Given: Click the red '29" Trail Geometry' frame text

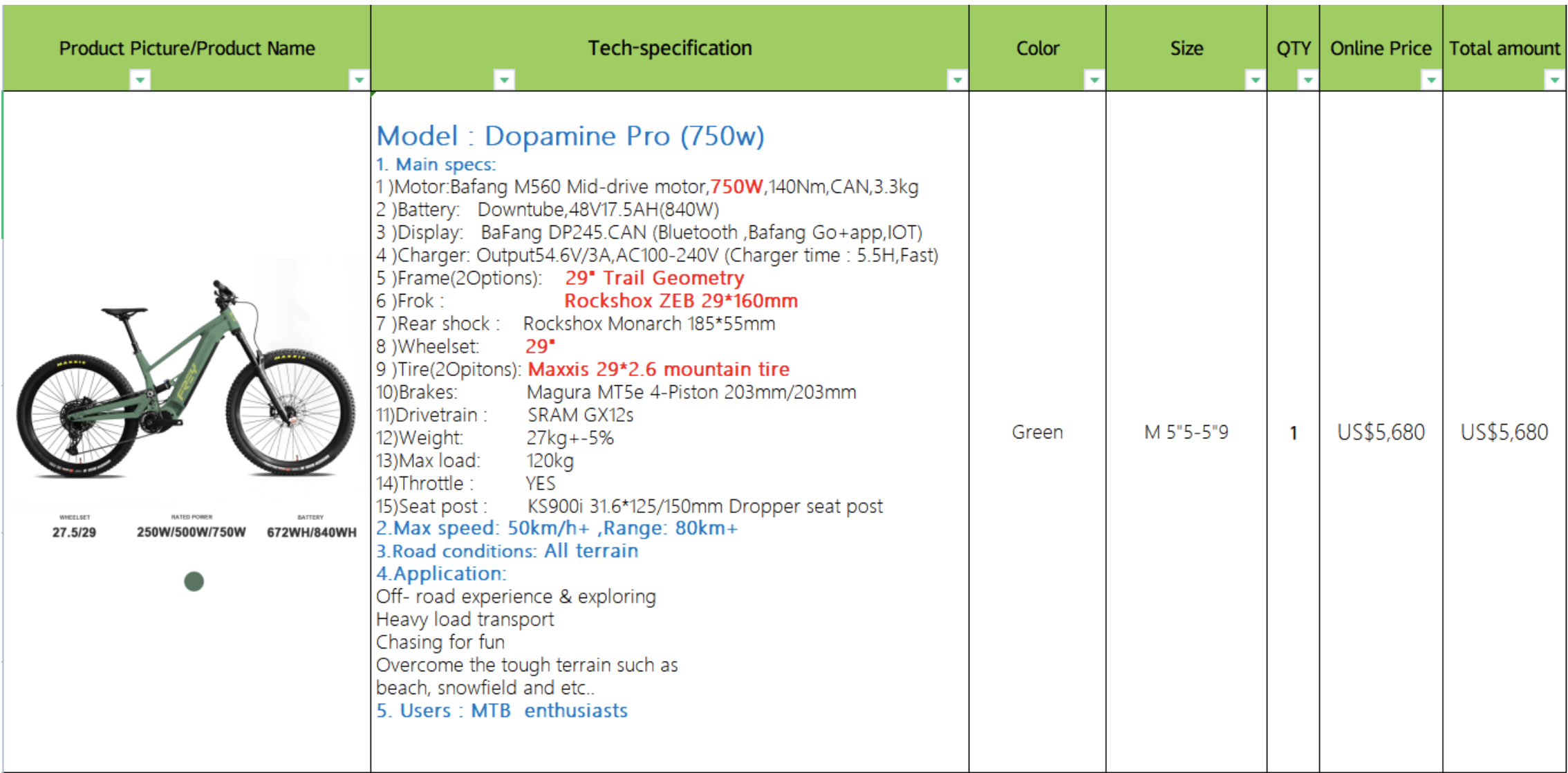Looking at the screenshot, I should pyautogui.click(x=655, y=278).
